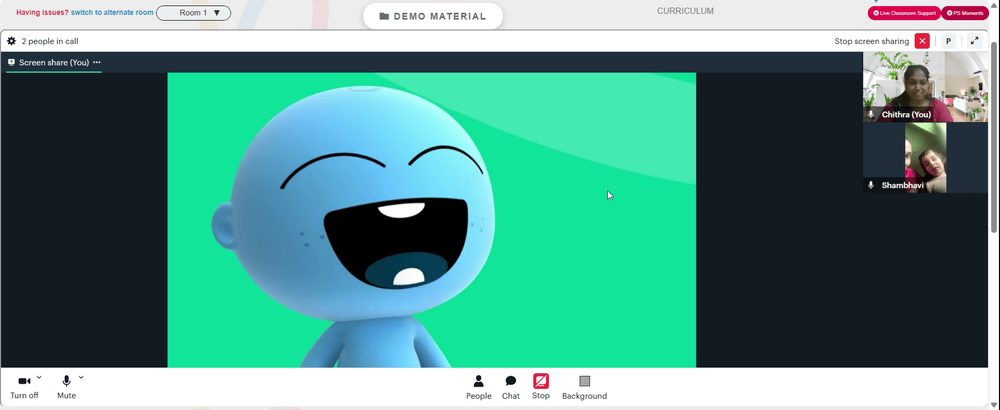Click switch to alternate room link
1000x410 pixels.
click(x=112, y=12)
